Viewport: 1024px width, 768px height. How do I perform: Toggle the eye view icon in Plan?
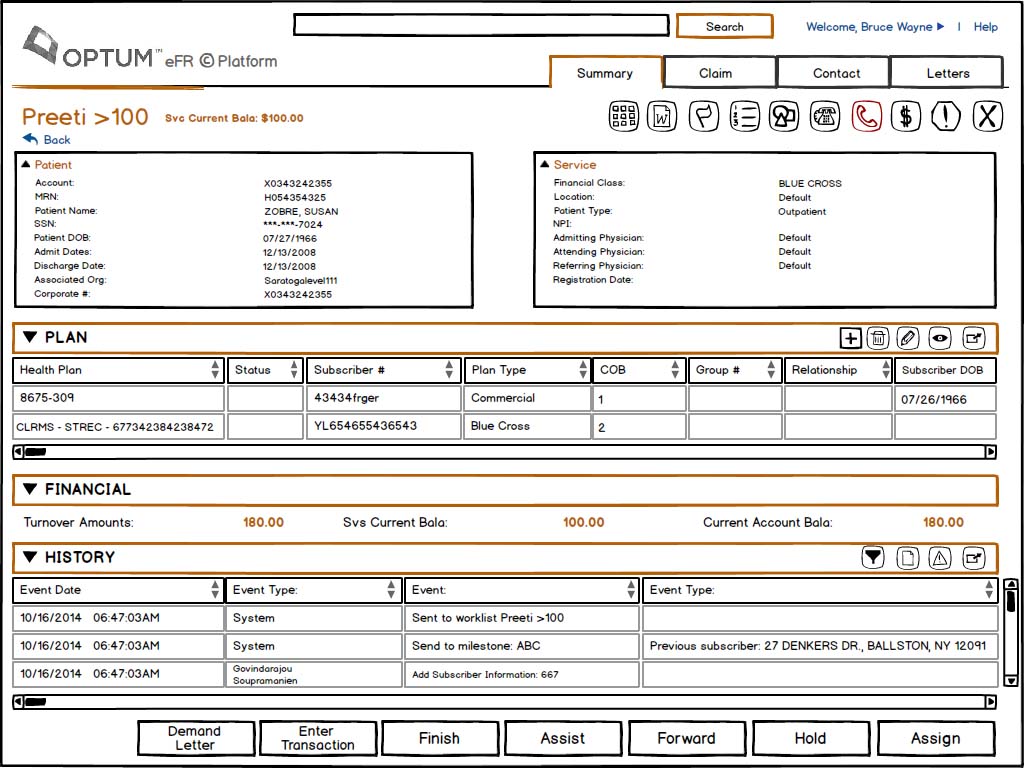940,338
